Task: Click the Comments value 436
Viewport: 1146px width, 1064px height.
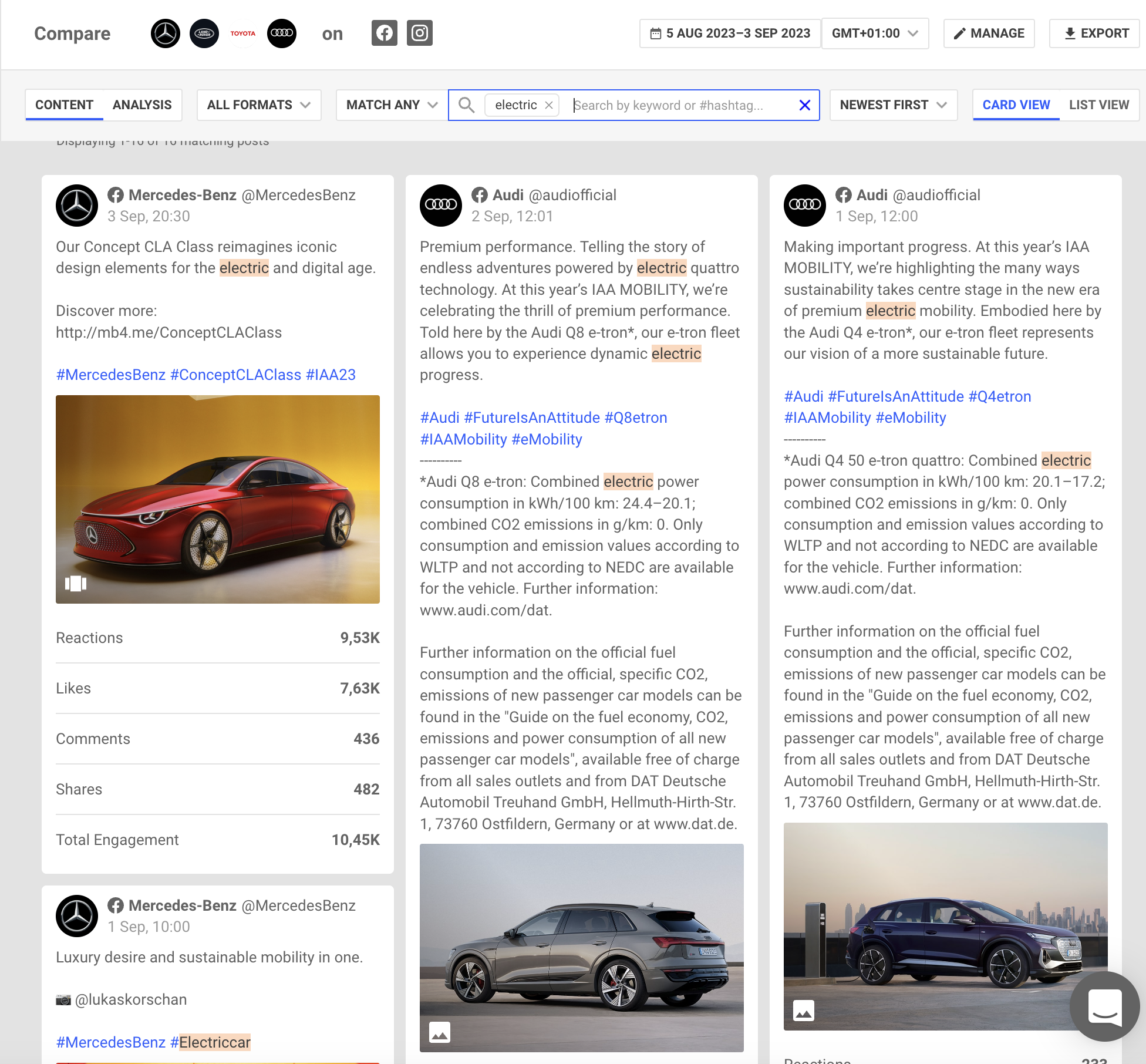Action: coord(366,739)
